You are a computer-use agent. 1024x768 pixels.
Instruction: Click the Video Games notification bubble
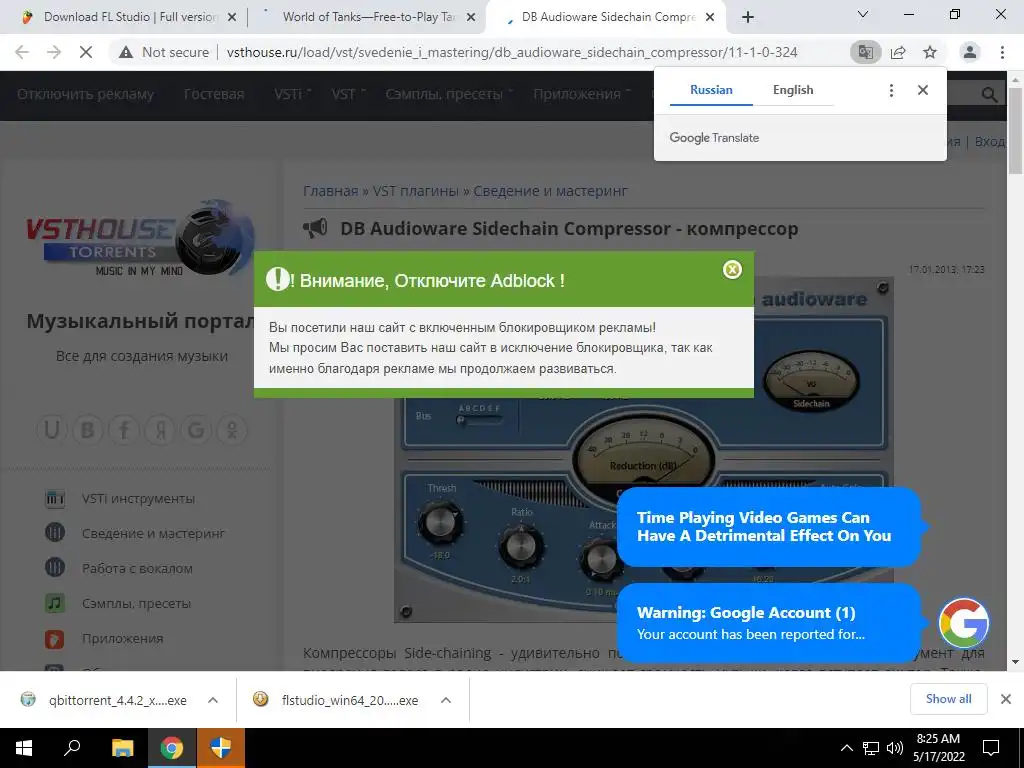769,526
